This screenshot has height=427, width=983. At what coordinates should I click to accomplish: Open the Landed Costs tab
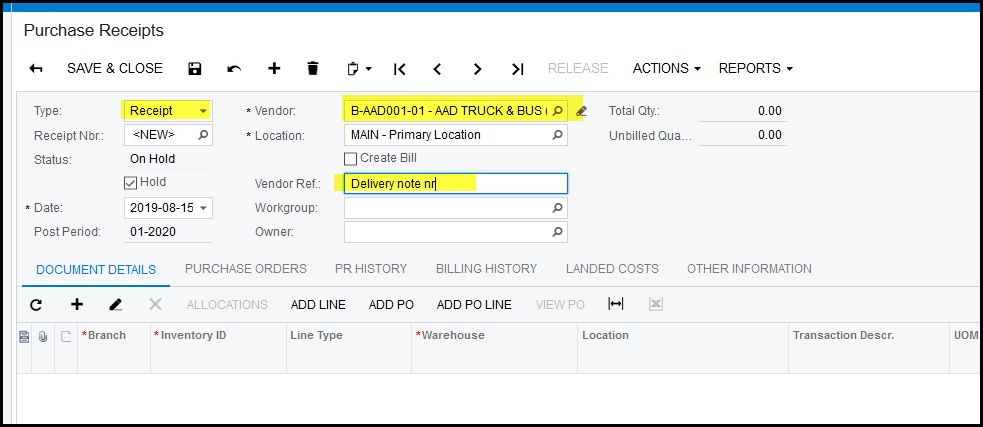pyautogui.click(x=612, y=269)
